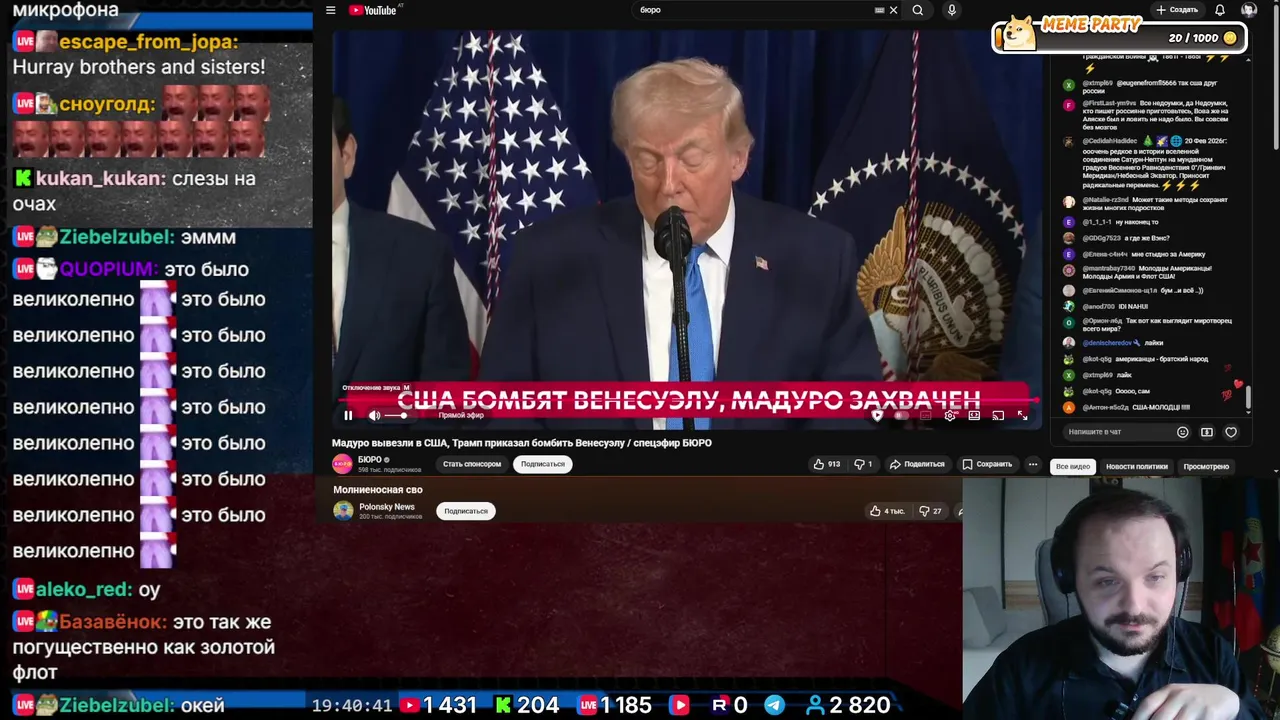Switch the player to theater mode

[x=974, y=415]
